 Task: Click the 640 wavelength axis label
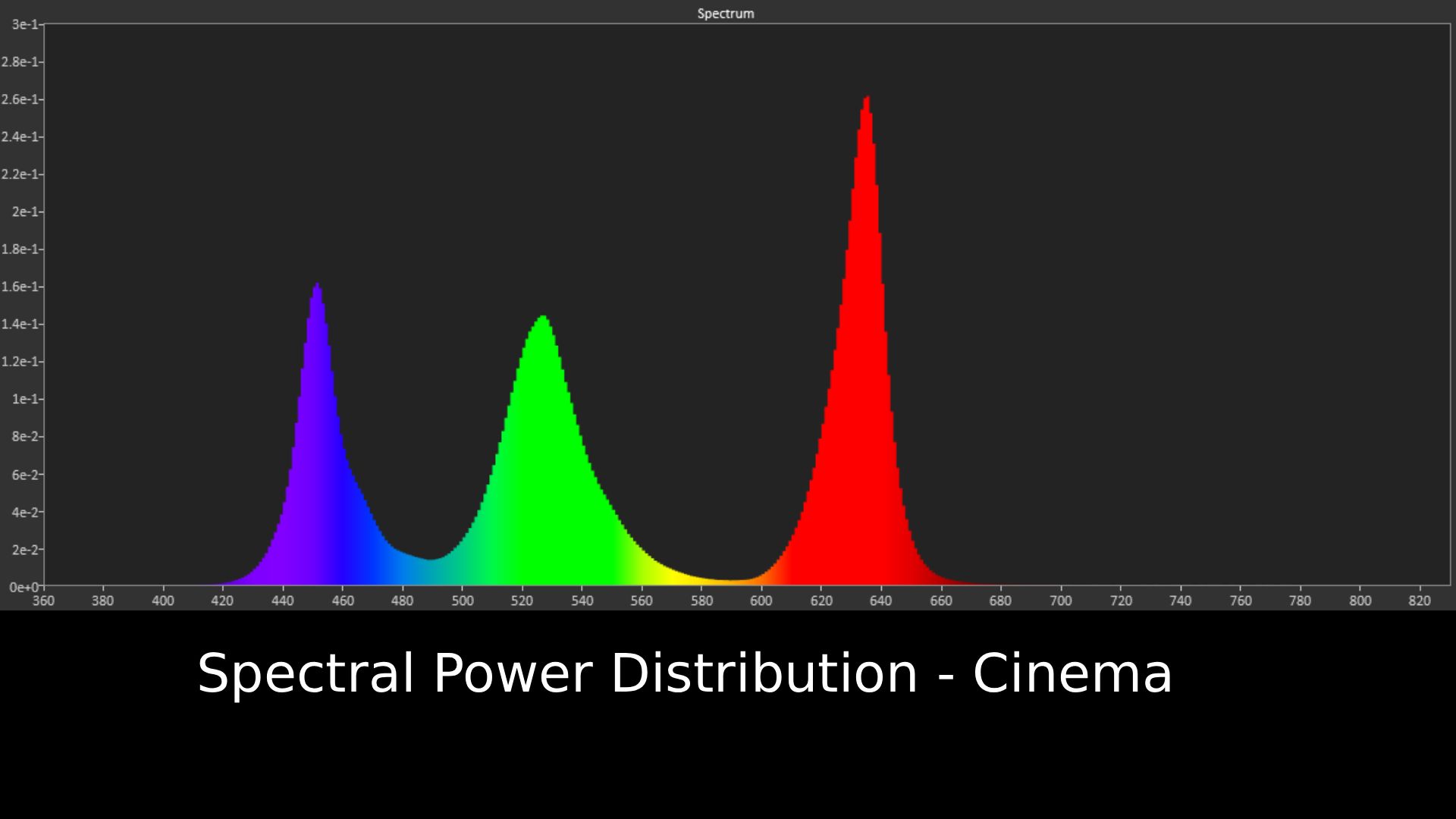(880, 601)
